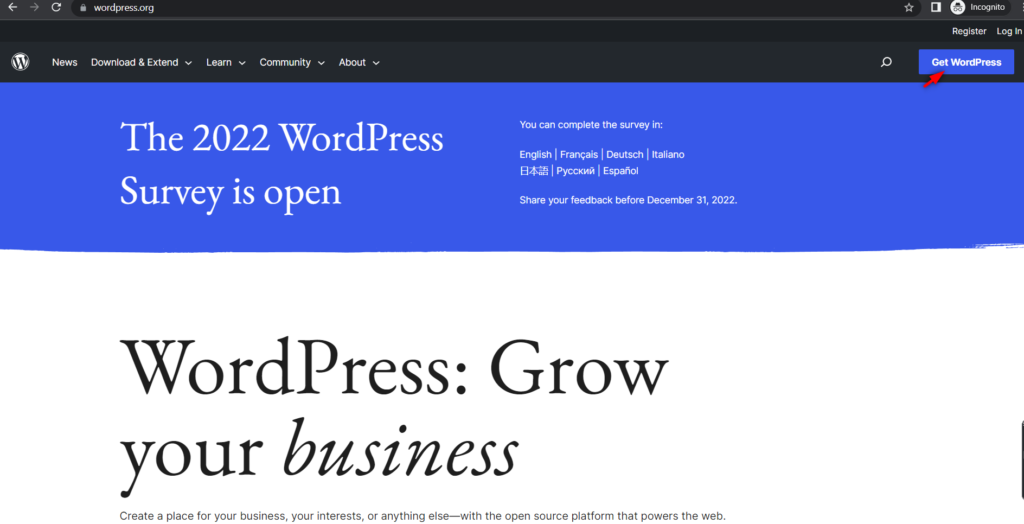Viewport: 1024px width, 524px height.
Task: Open the 日本語 survey link
Action: point(534,171)
